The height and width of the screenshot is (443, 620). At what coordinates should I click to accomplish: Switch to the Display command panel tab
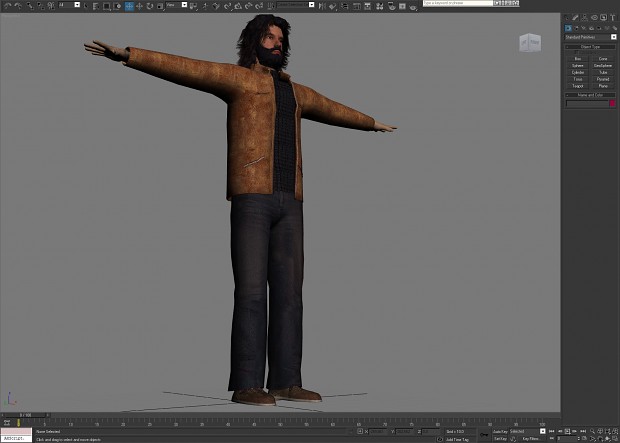click(603, 17)
